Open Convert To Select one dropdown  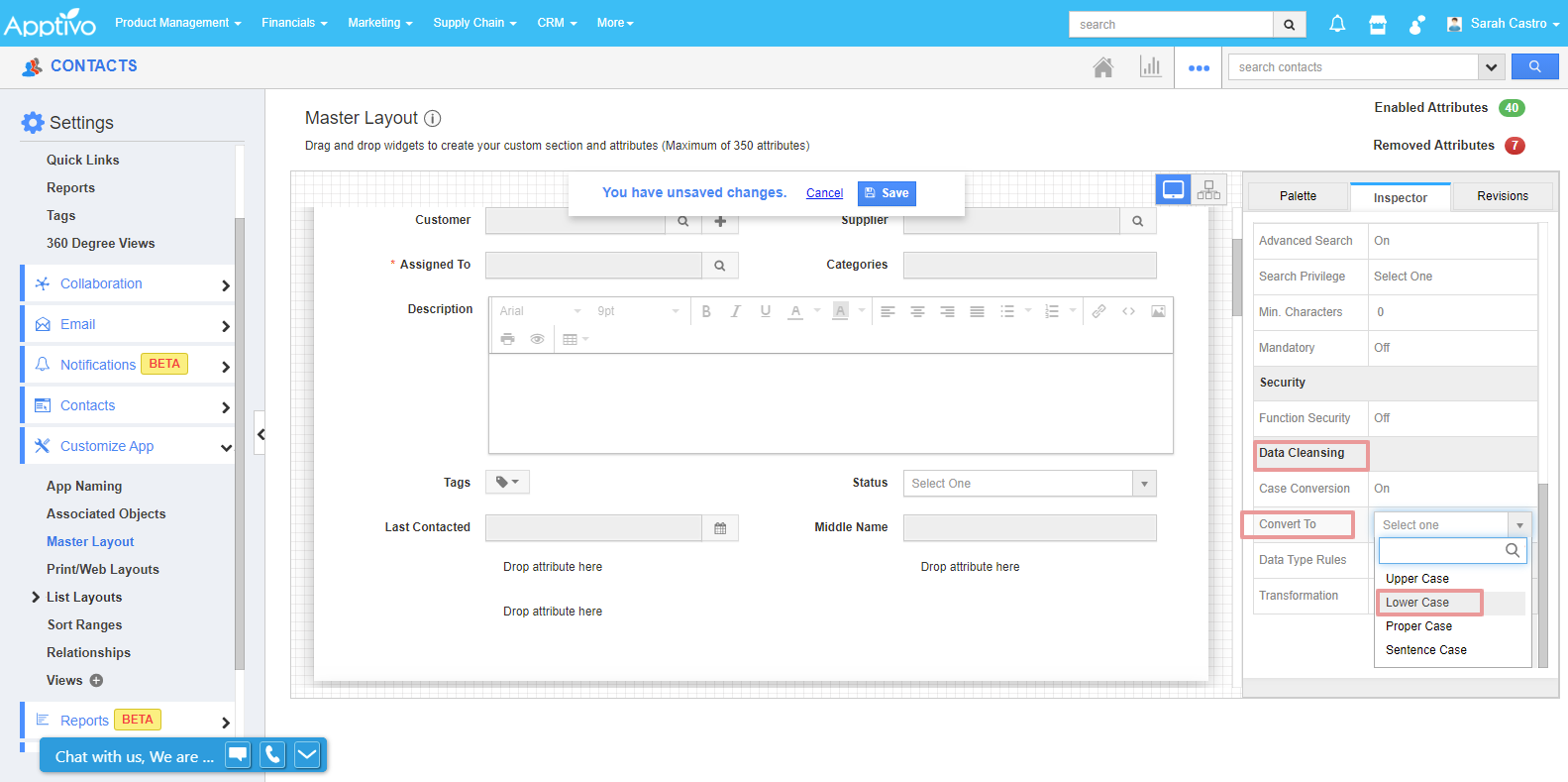1452,525
